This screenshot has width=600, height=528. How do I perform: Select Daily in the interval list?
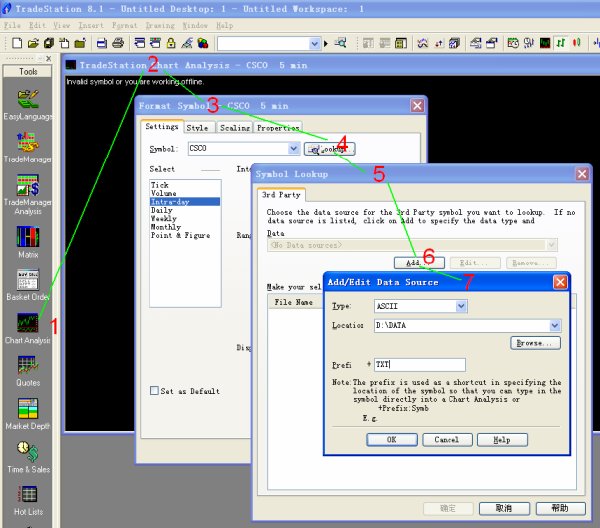pos(185,210)
